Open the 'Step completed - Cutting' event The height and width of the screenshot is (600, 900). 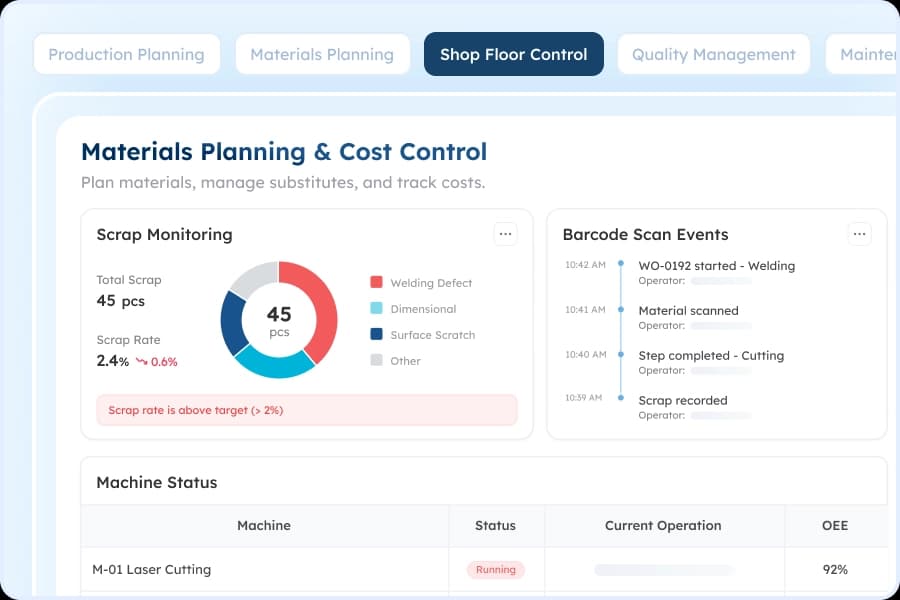(711, 355)
